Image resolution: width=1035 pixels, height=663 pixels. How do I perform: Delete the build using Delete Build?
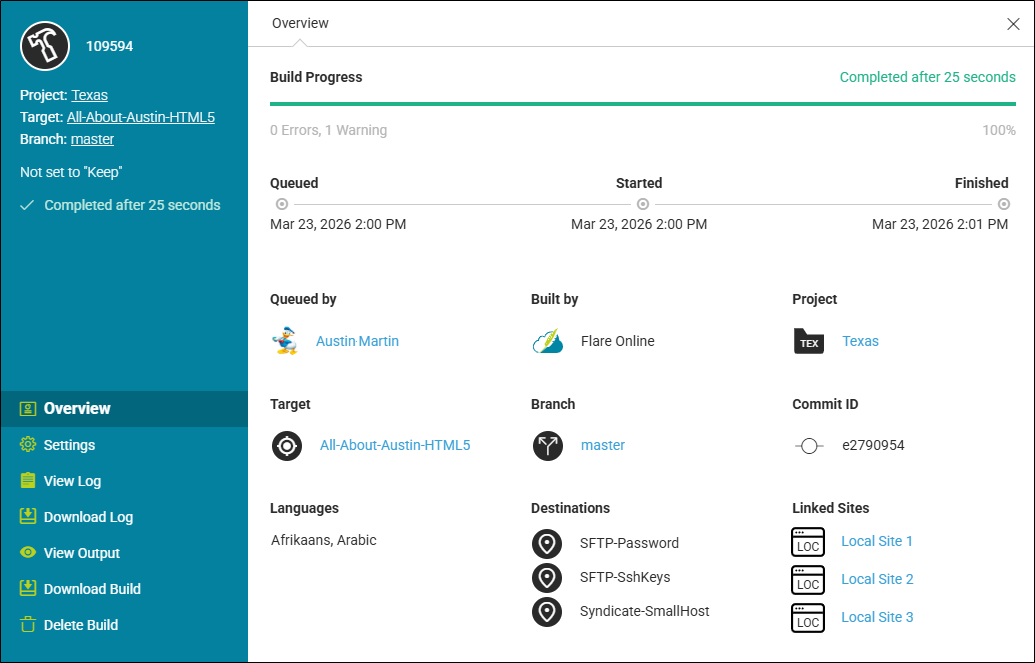point(80,625)
